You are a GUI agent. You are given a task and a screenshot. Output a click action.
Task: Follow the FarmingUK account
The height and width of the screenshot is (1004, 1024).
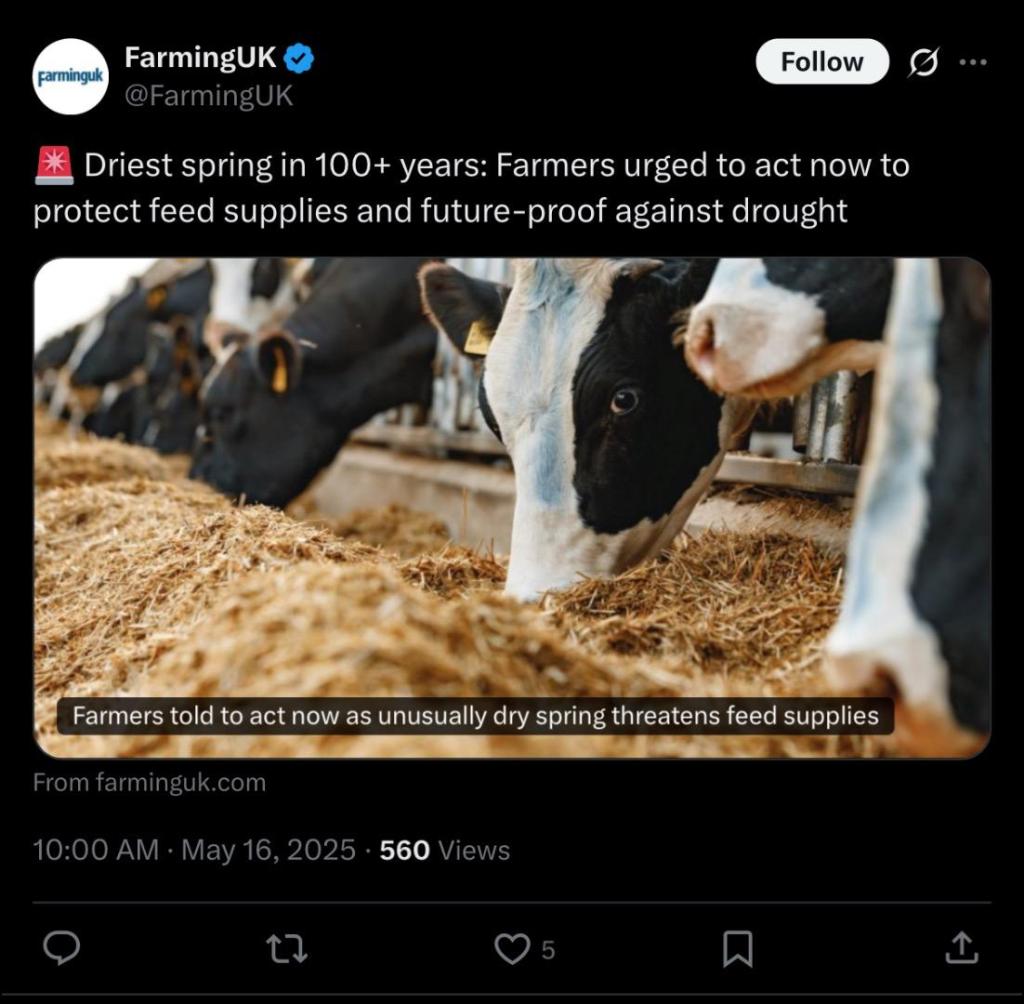point(821,62)
